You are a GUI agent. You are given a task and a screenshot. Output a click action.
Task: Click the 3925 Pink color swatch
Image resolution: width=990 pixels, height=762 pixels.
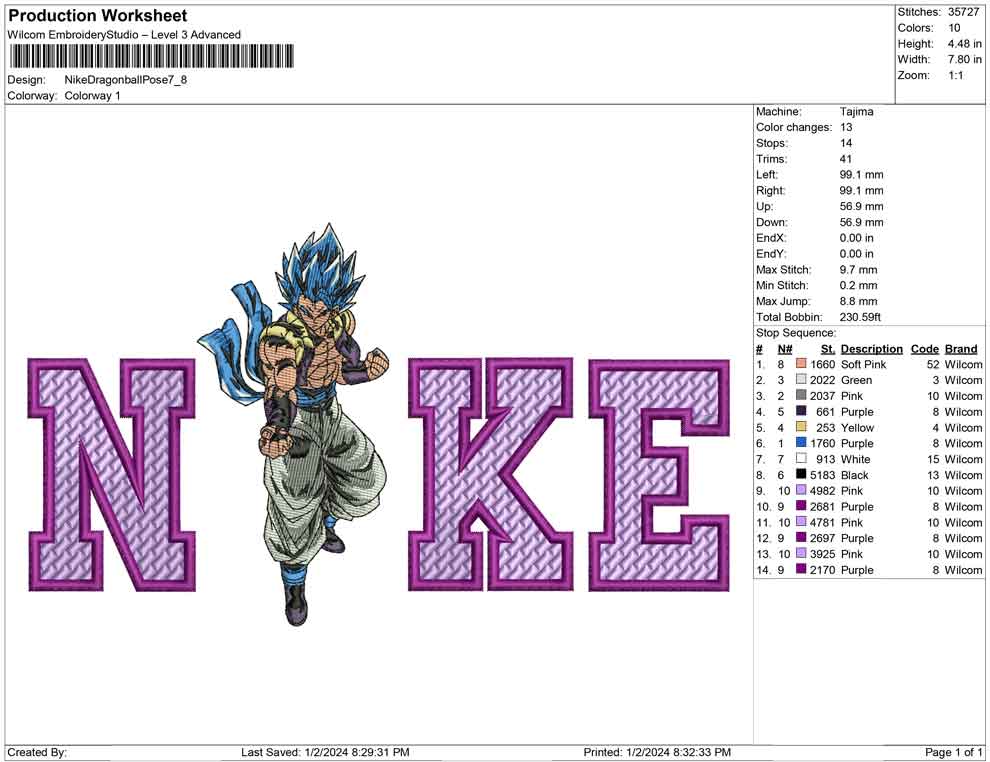click(x=801, y=553)
